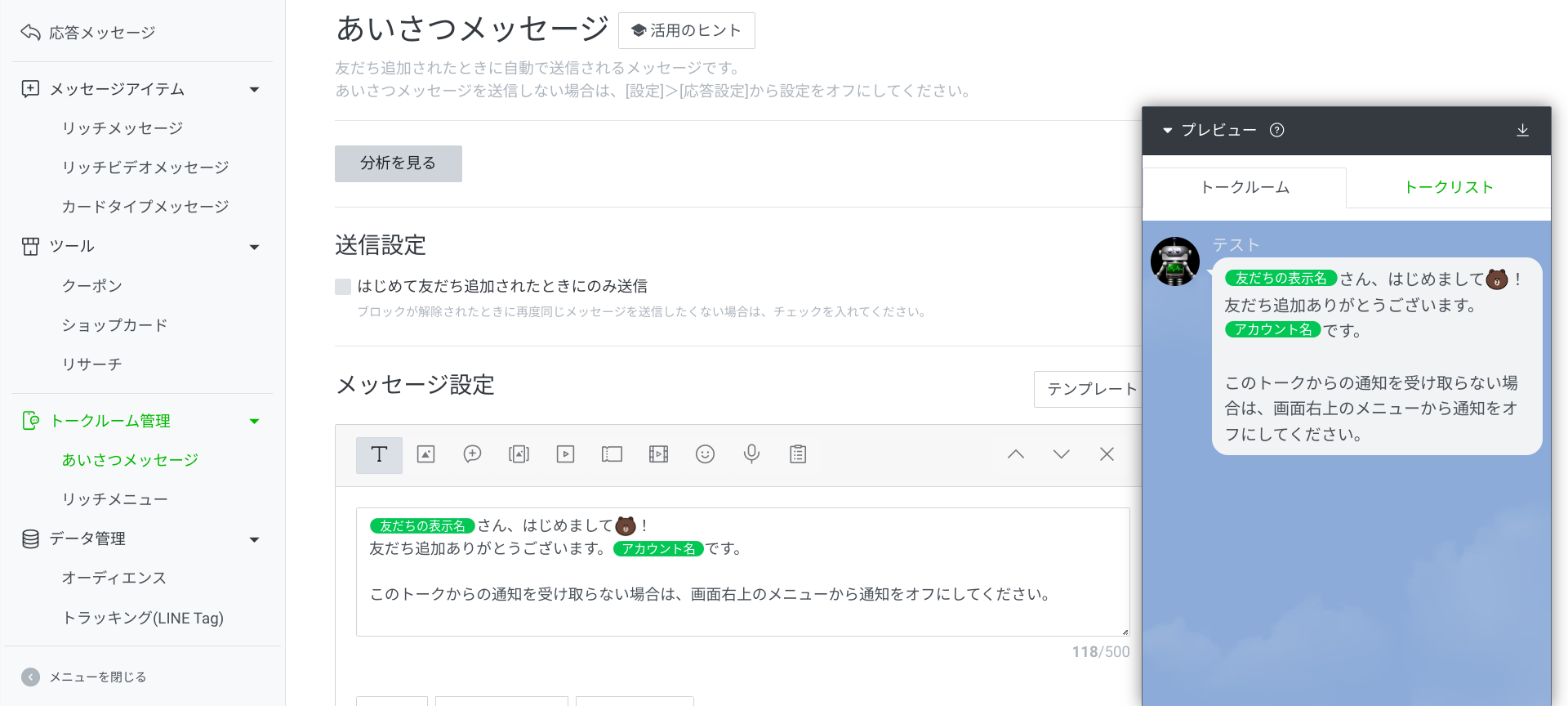
Task: Open リッチビデオメッセージ menu item
Action: 145,168
